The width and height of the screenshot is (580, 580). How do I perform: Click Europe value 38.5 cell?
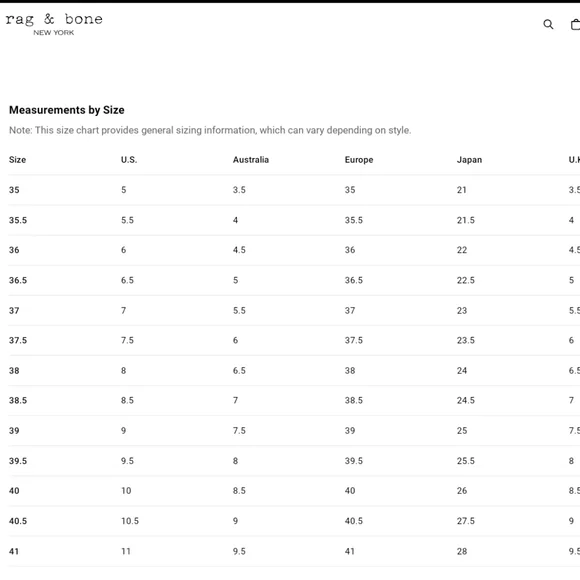pos(354,400)
